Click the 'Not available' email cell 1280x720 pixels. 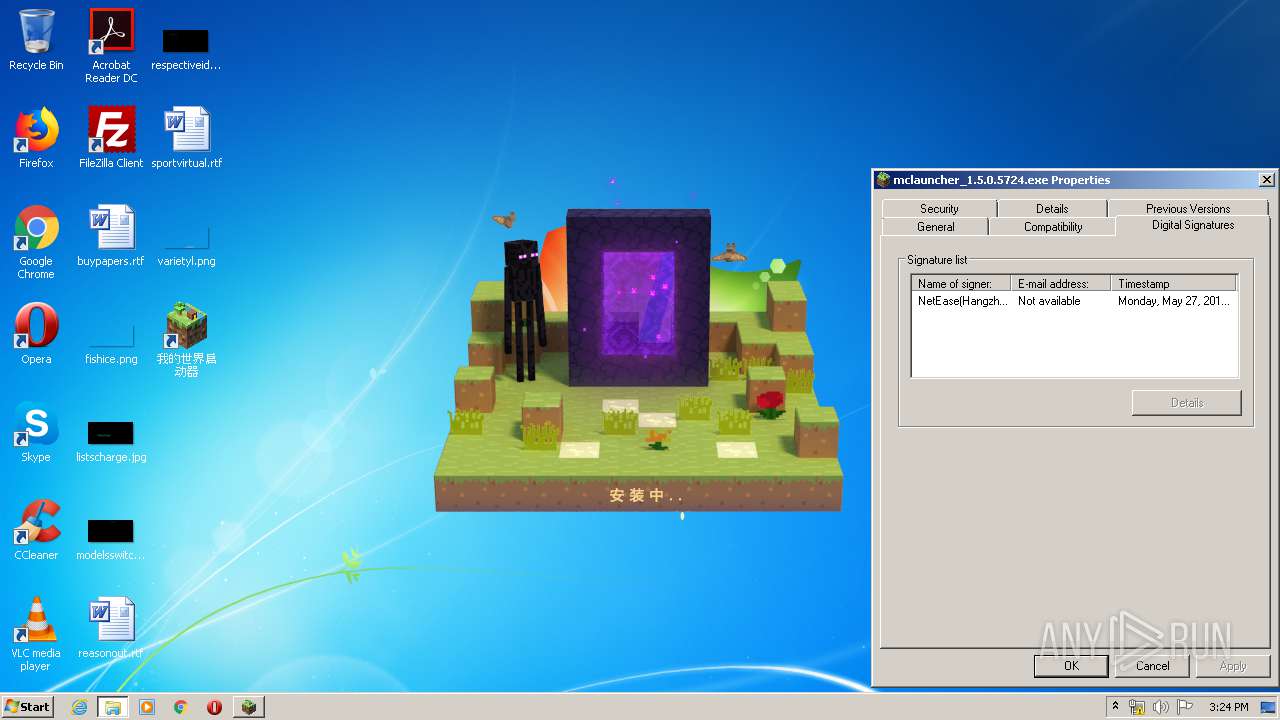(1049, 301)
